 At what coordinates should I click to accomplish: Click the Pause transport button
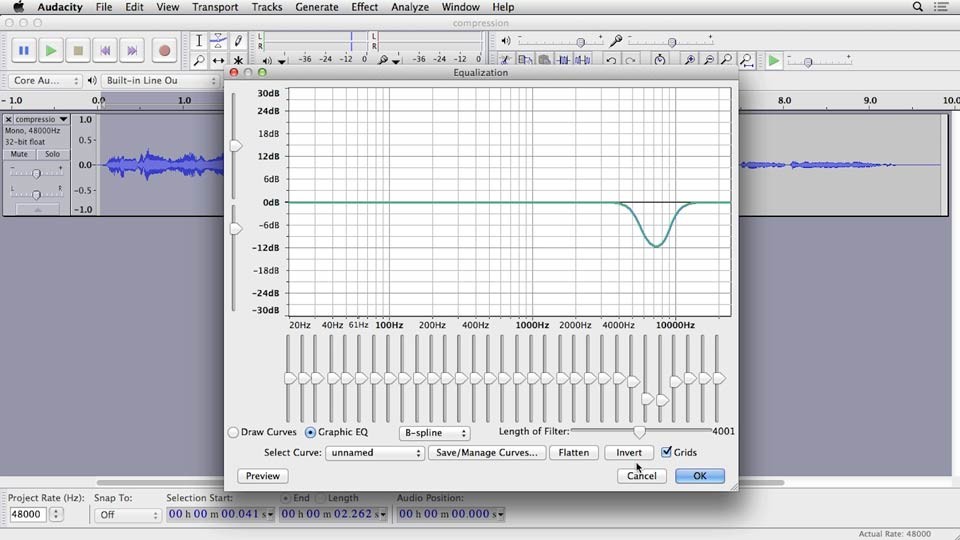click(x=24, y=51)
